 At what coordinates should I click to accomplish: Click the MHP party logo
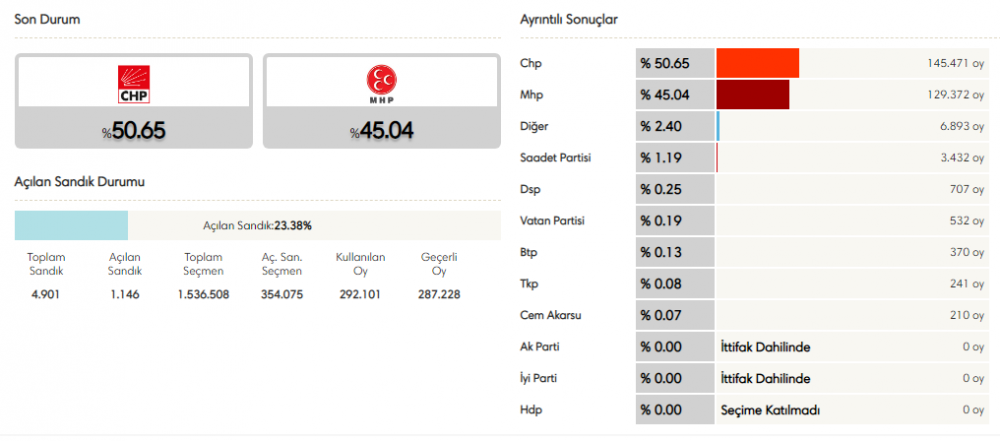click(x=381, y=83)
